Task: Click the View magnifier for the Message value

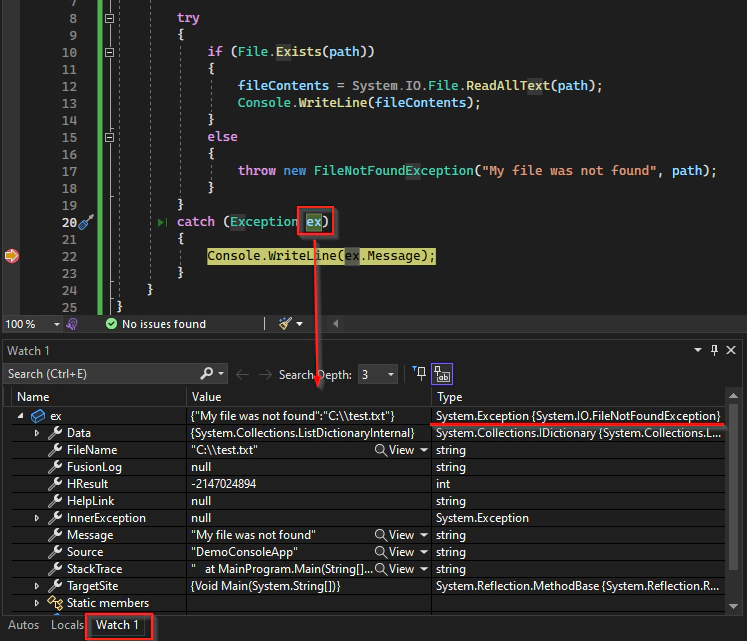Action: [382, 535]
